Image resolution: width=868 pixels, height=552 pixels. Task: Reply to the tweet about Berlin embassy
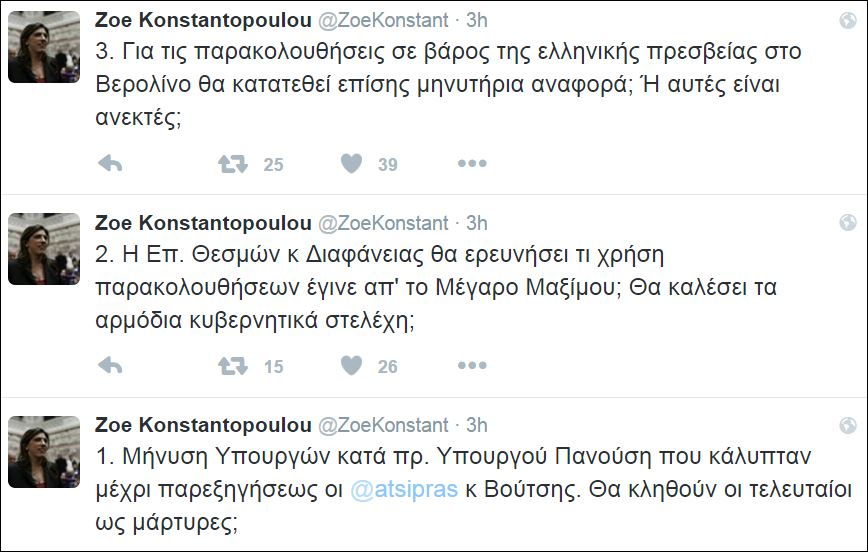tap(110, 164)
